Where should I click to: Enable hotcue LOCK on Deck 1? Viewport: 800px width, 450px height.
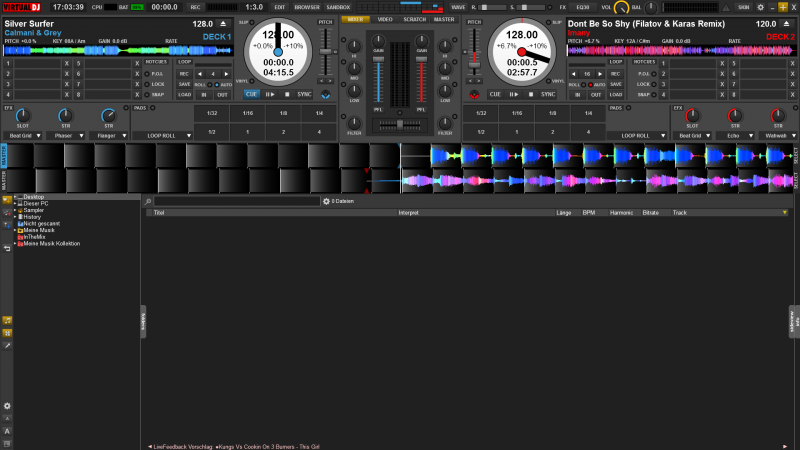click(x=147, y=85)
